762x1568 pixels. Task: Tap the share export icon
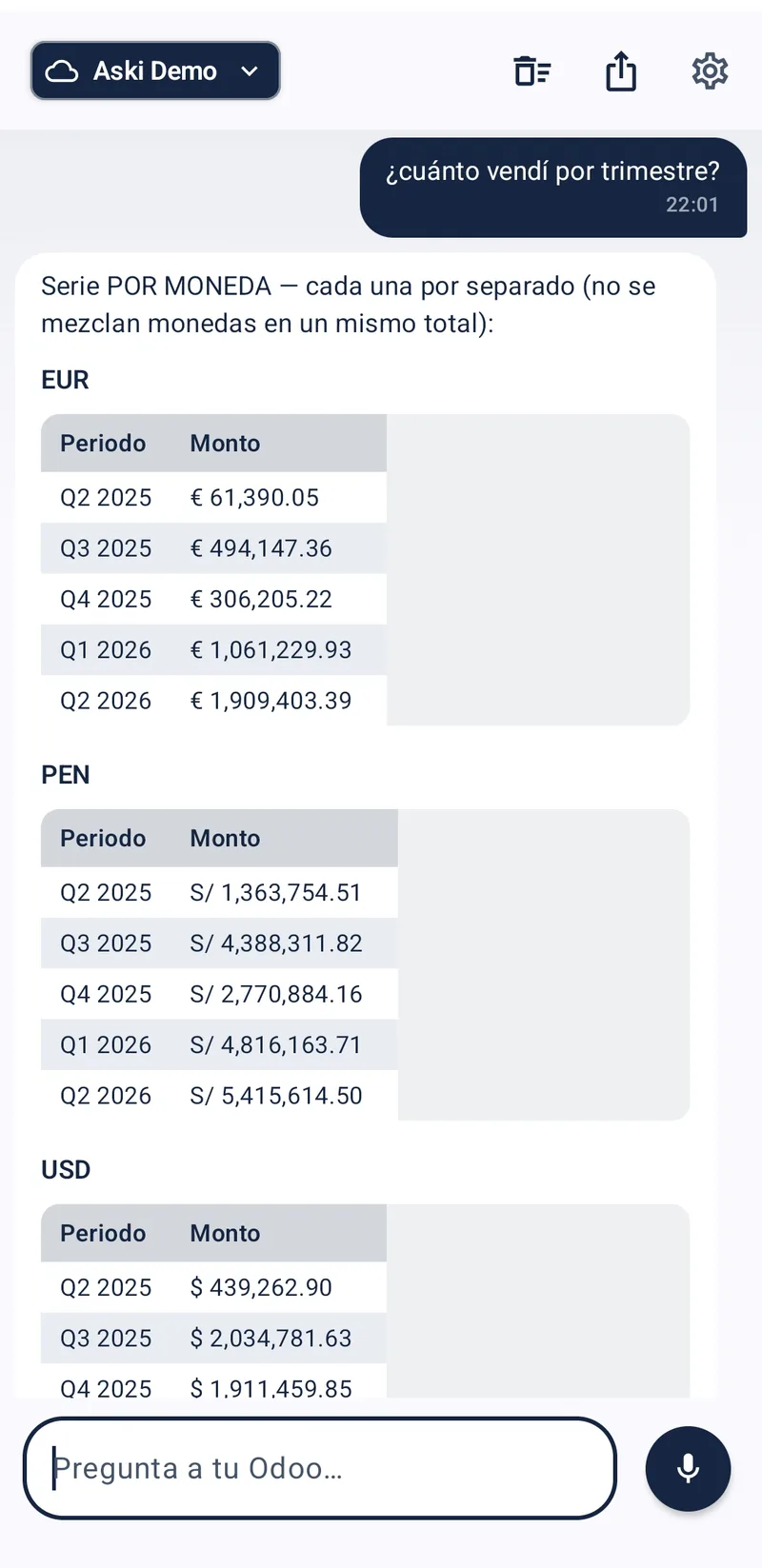[621, 71]
